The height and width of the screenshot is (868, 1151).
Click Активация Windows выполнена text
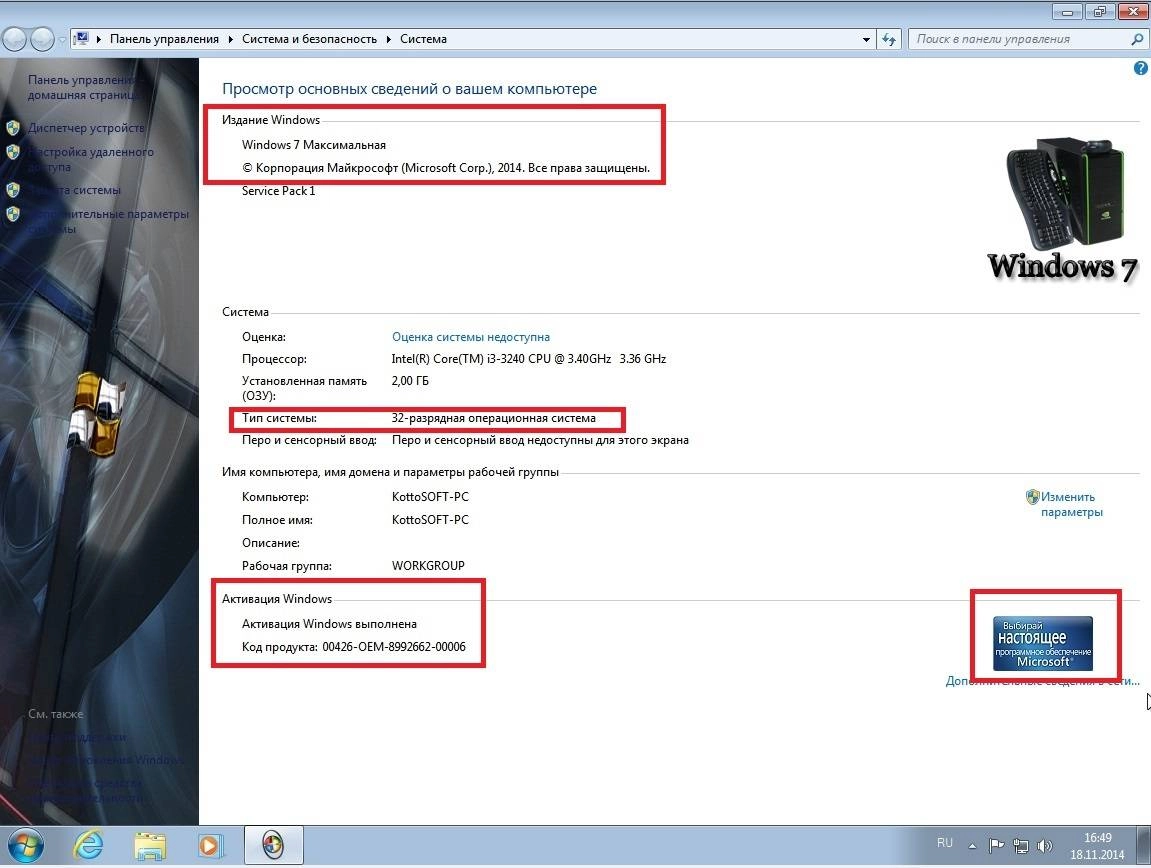[330, 624]
